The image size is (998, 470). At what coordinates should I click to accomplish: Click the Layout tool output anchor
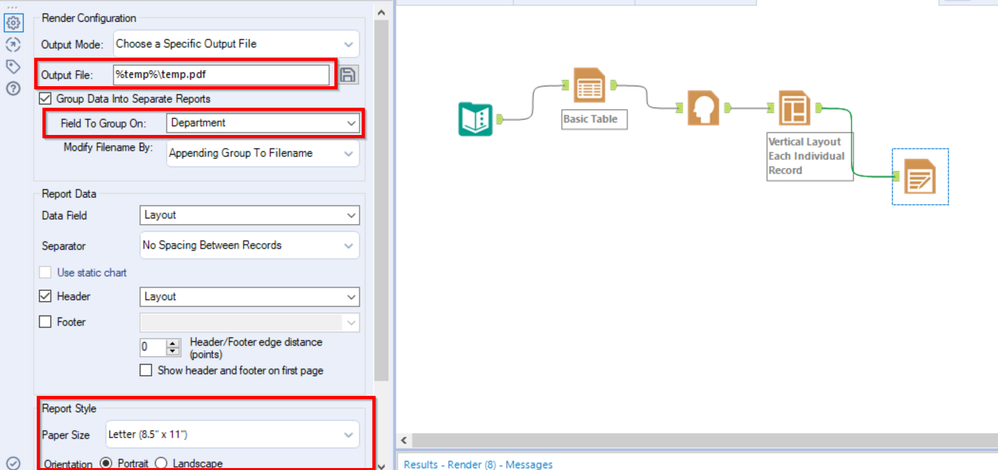point(819,108)
